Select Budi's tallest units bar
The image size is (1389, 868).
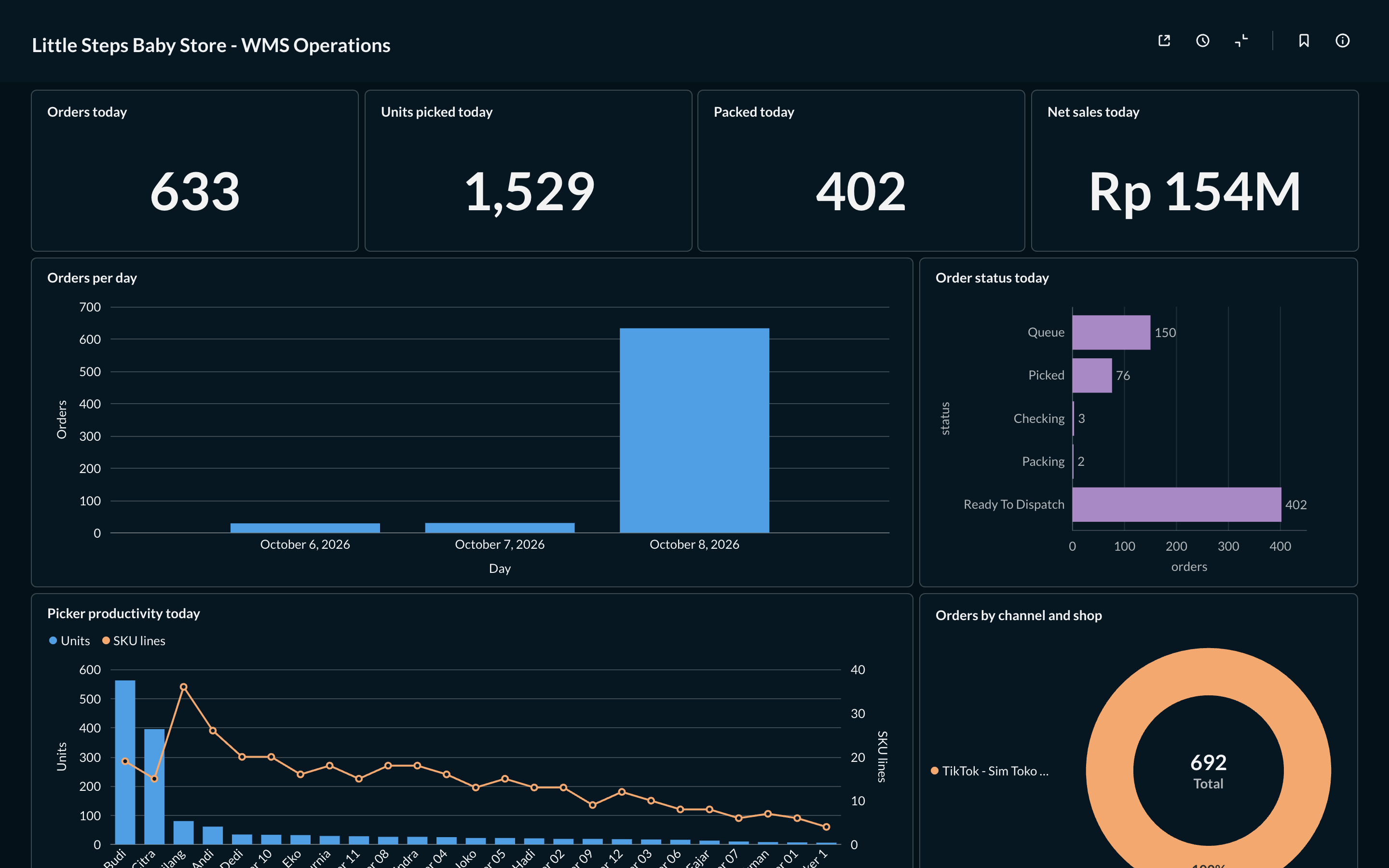[125, 762]
